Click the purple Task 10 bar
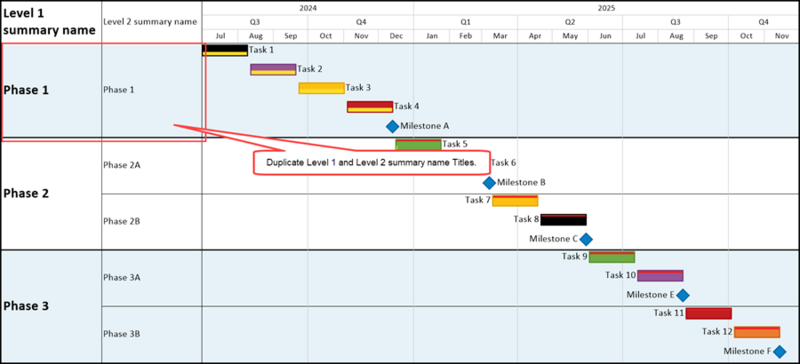Viewport: 800px width, 364px height. pos(660,276)
